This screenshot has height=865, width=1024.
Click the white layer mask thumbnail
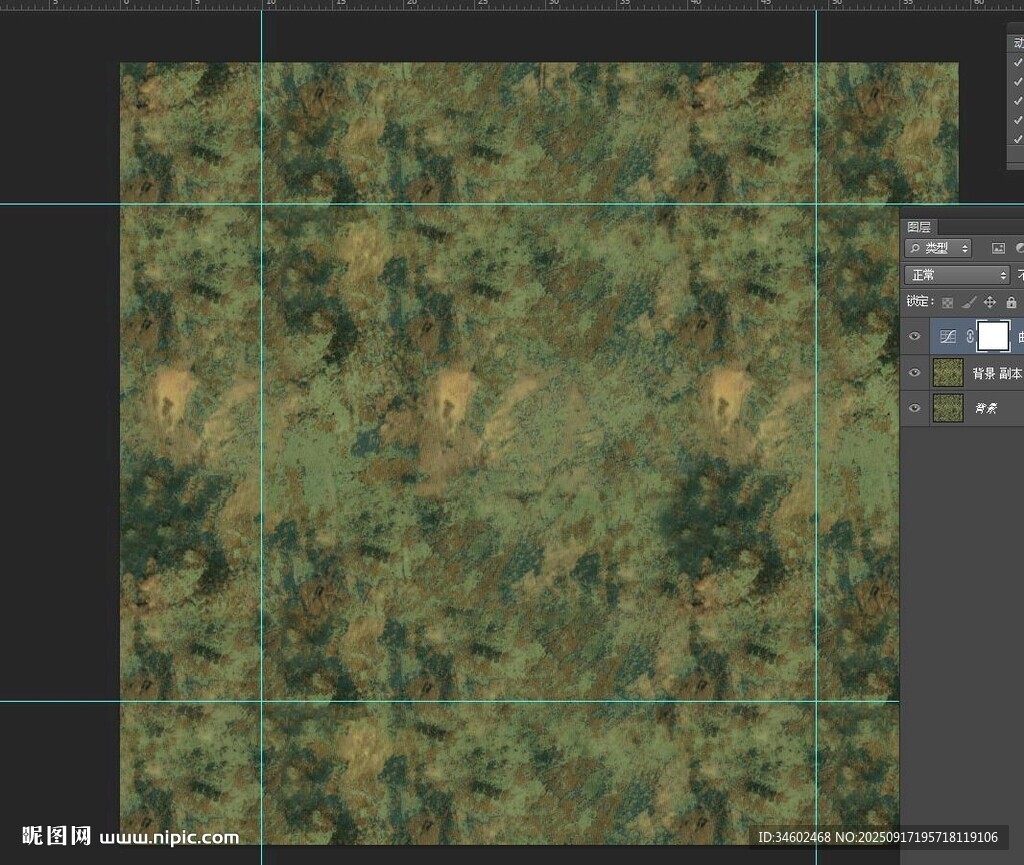993,337
